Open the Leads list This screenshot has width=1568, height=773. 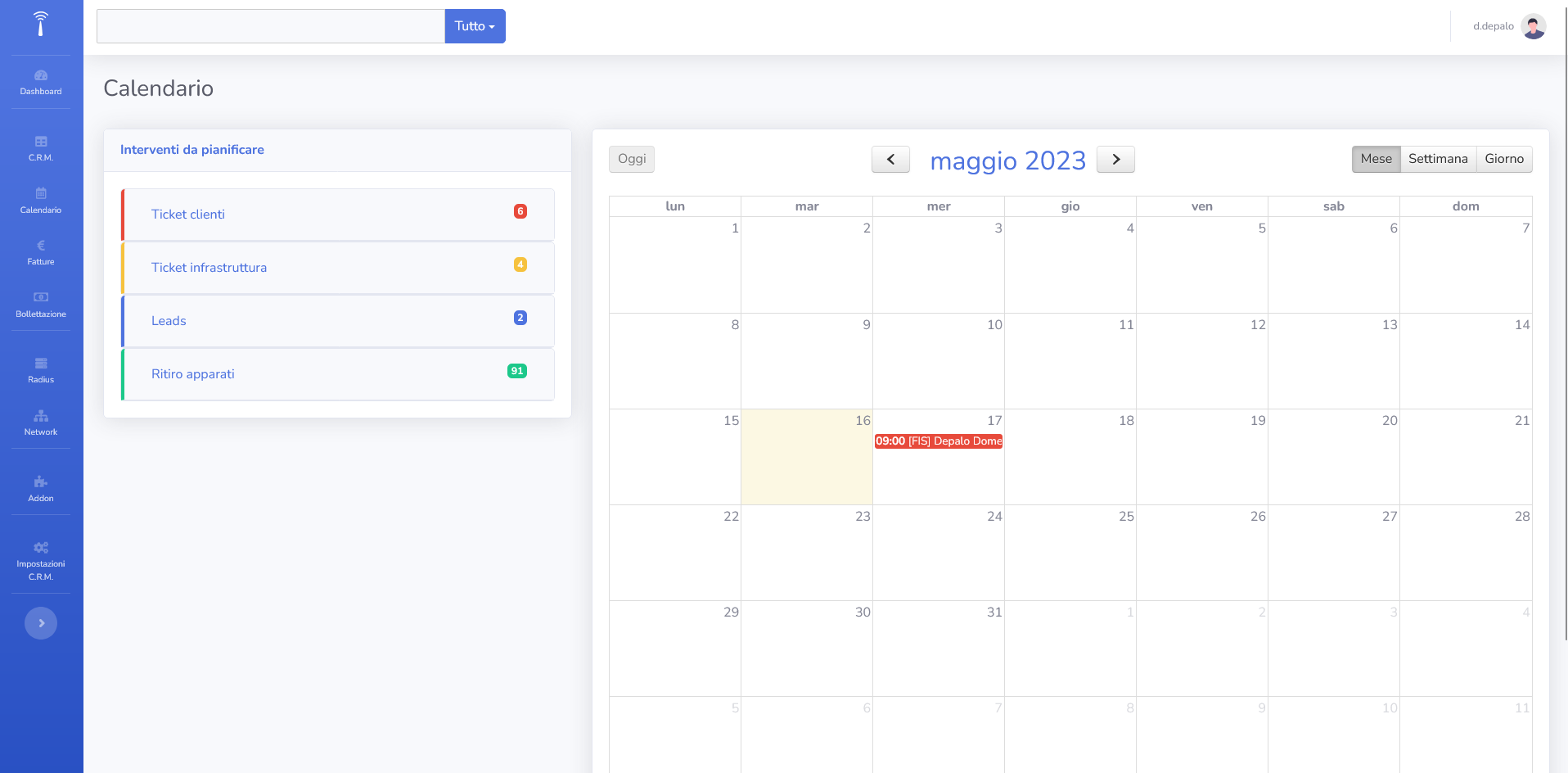(338, 321)
